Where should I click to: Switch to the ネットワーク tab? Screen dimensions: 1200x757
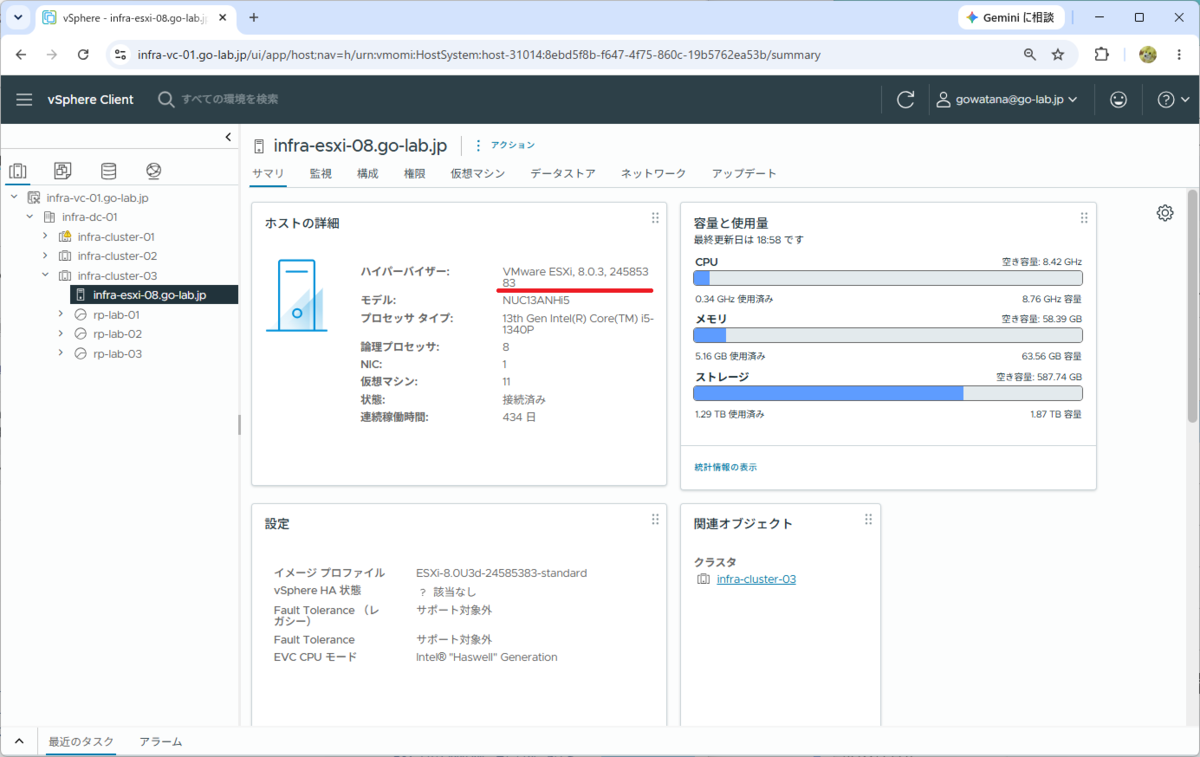tap(653, 174)
